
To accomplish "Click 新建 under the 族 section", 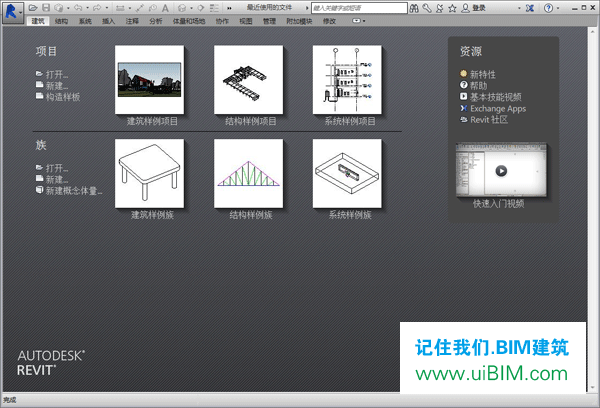I will (56, 179).
